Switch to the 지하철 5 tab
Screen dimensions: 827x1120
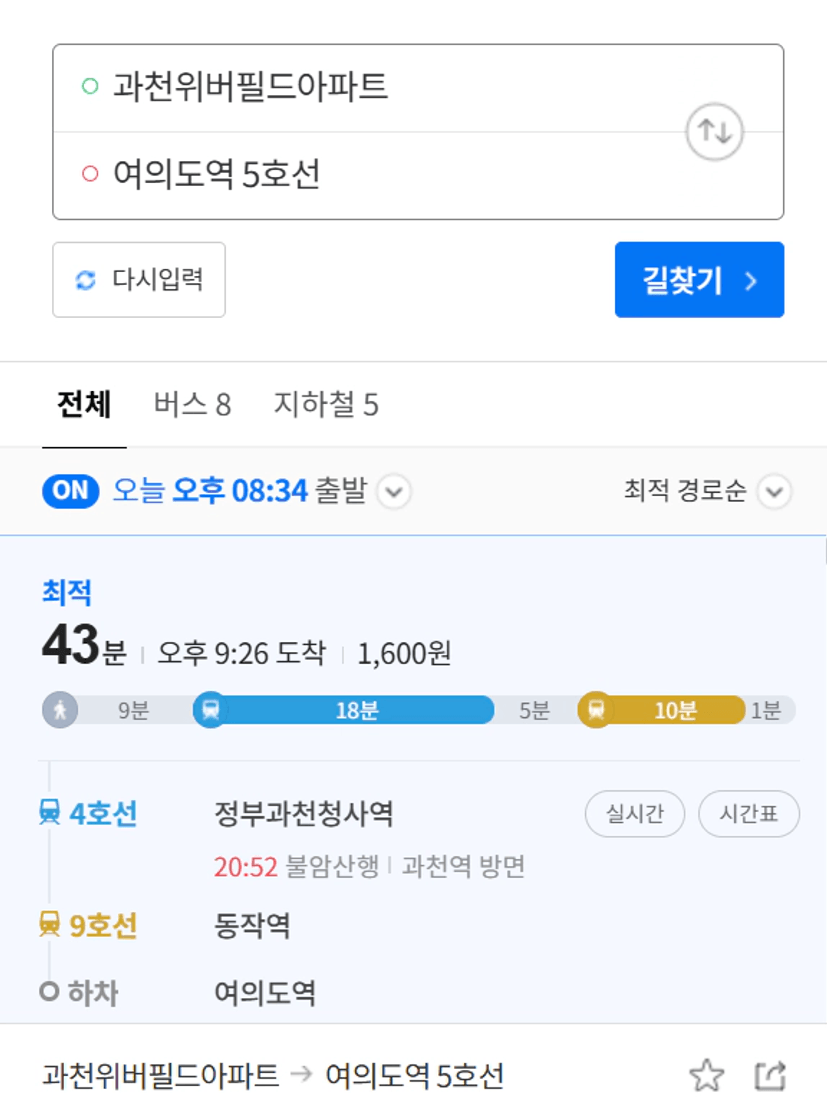click(x=326, y=404)
